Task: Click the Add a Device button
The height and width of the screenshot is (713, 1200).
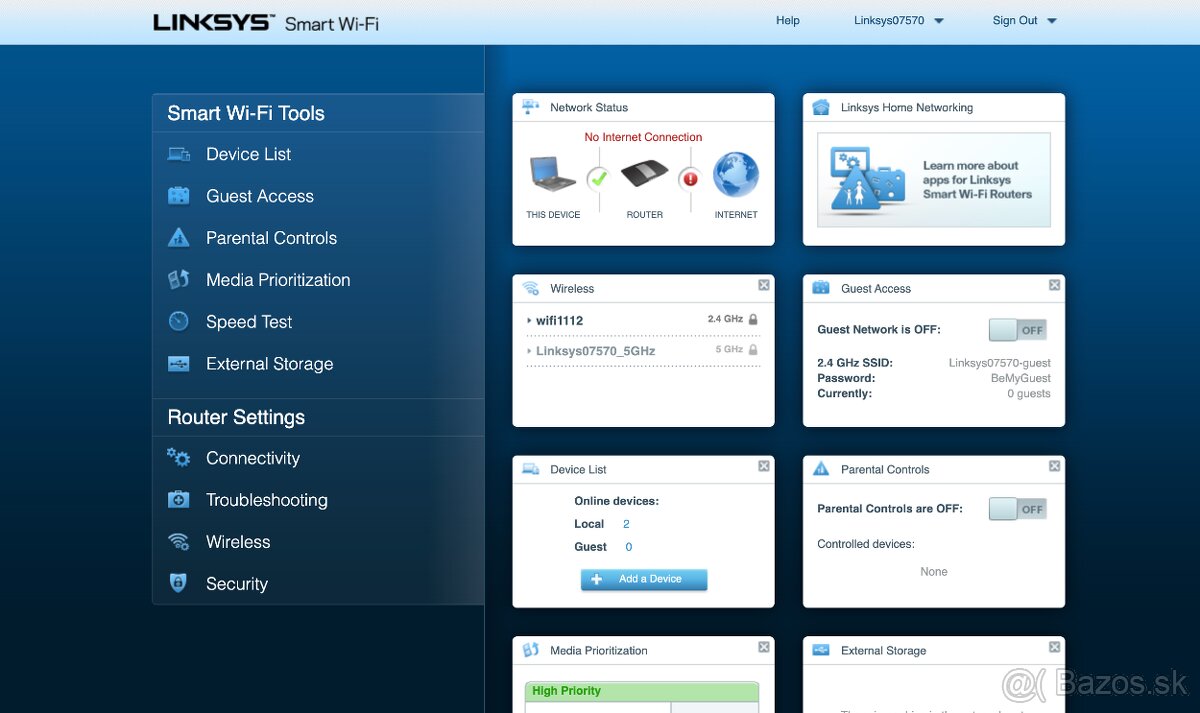Action: tap(644, 579)
